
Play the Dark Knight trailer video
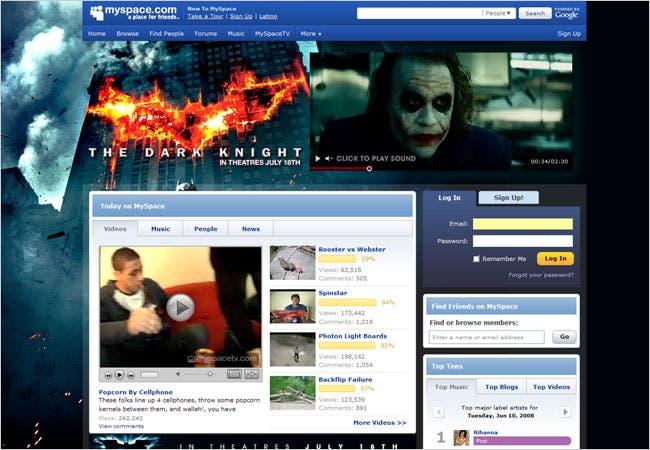pyautogui.click(x=318, y=158)
